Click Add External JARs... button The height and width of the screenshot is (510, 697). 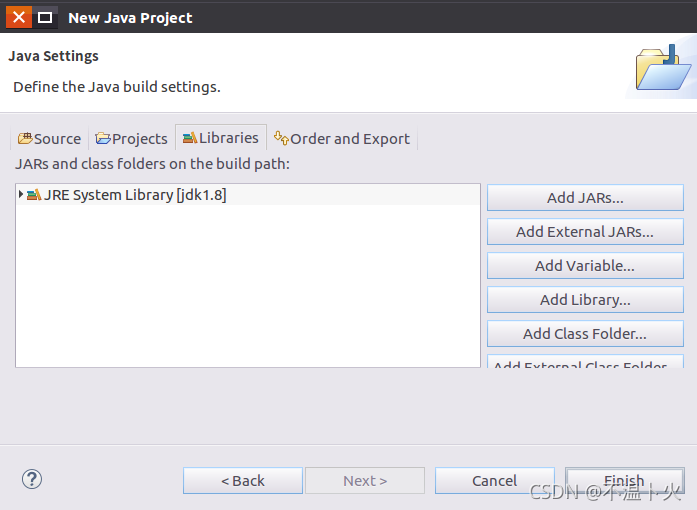coord(585,232)
